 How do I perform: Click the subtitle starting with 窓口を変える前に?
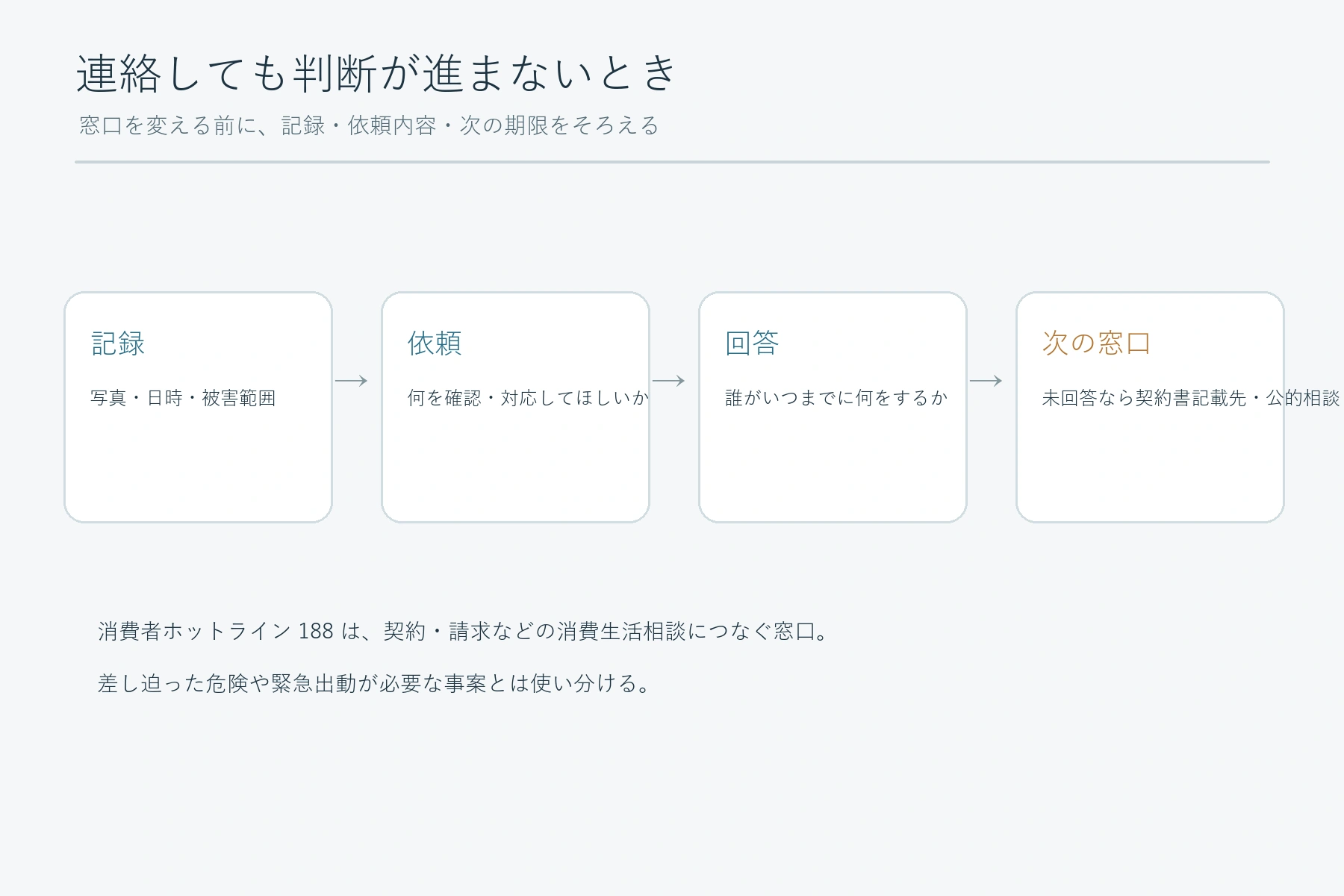click(369, 125)
